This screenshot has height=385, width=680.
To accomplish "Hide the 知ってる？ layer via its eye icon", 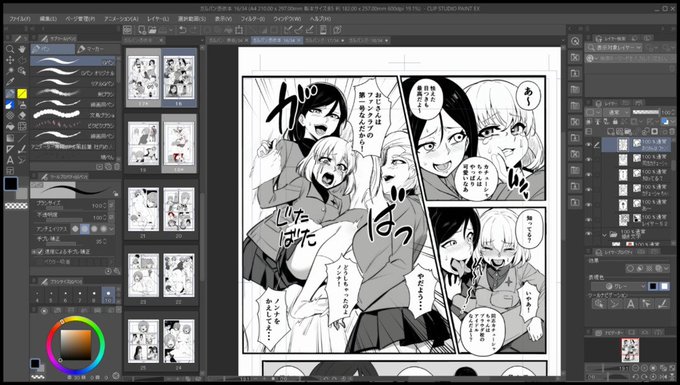I will click(x=588, y=174).
